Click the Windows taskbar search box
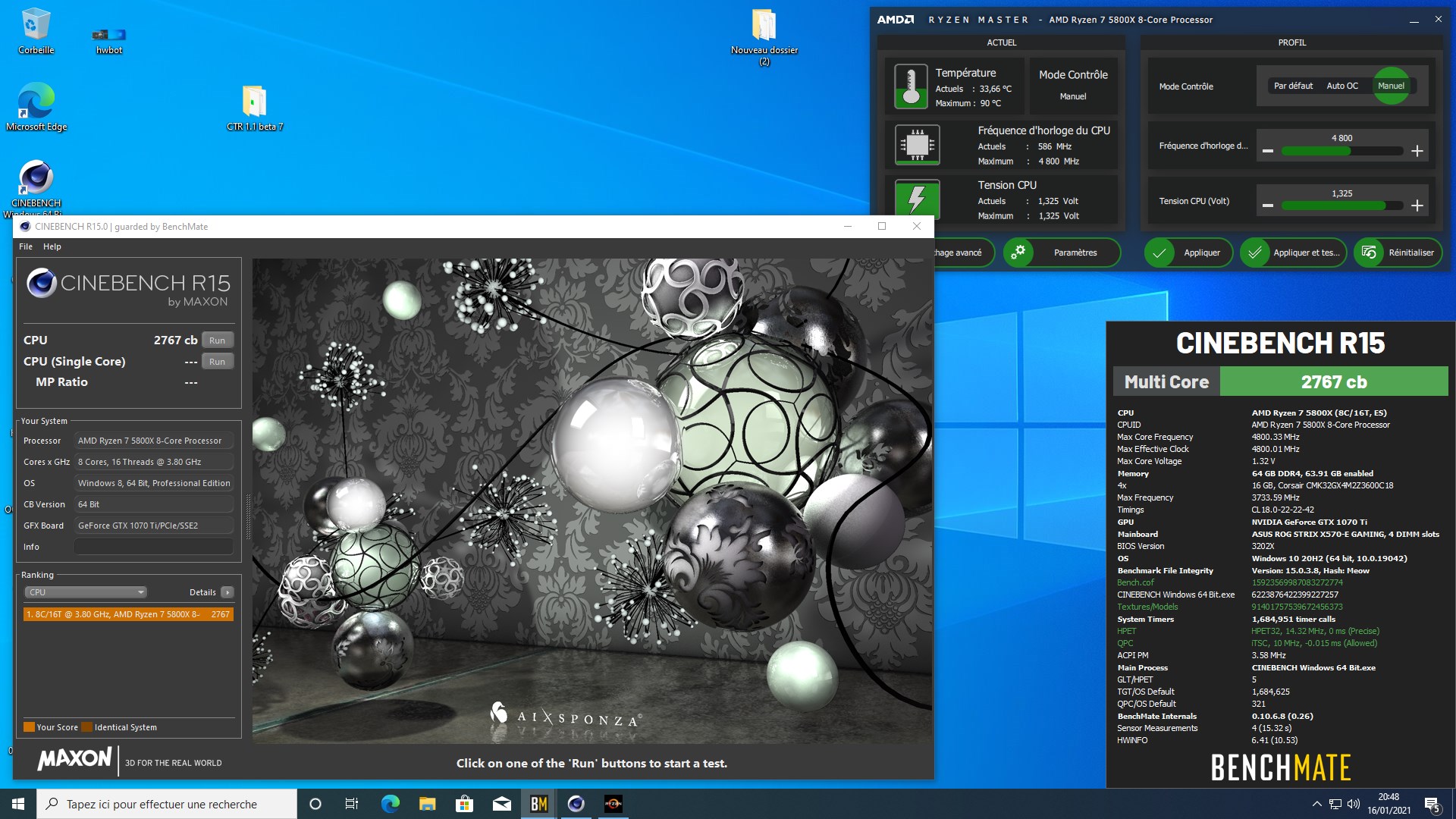The width and height of the screenshot is (1456, 819). [x=167, y=804]
